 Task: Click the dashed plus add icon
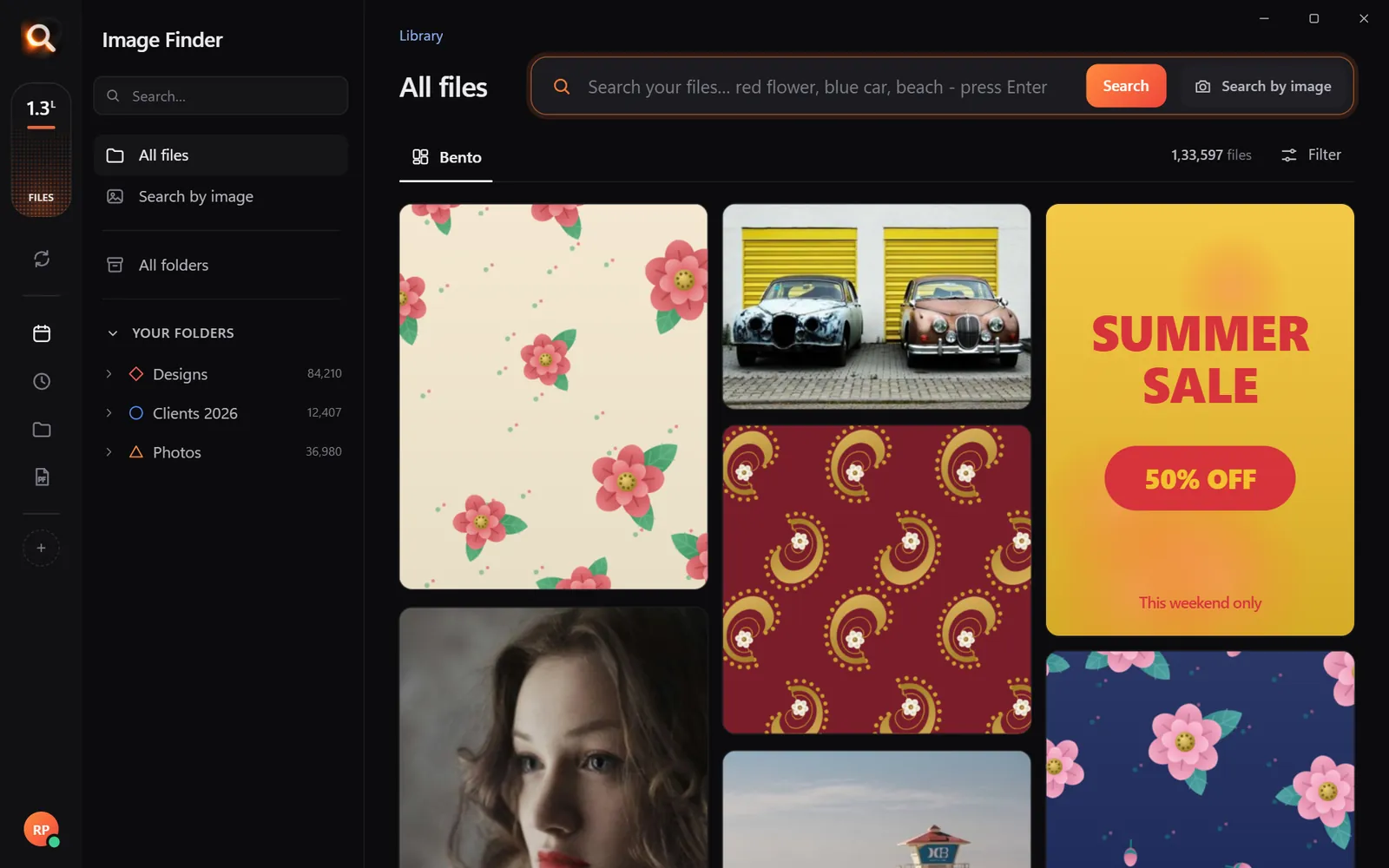coord(41,548)
